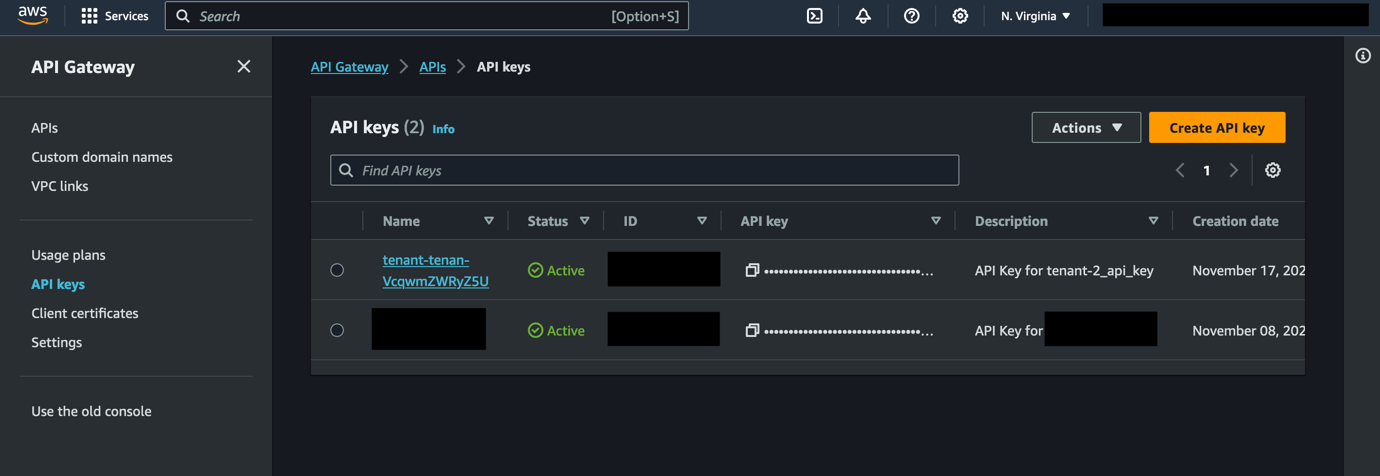
Task: Click the magnifier in Find API keys field
Action: pyautogui.click(x=346, y=170)
